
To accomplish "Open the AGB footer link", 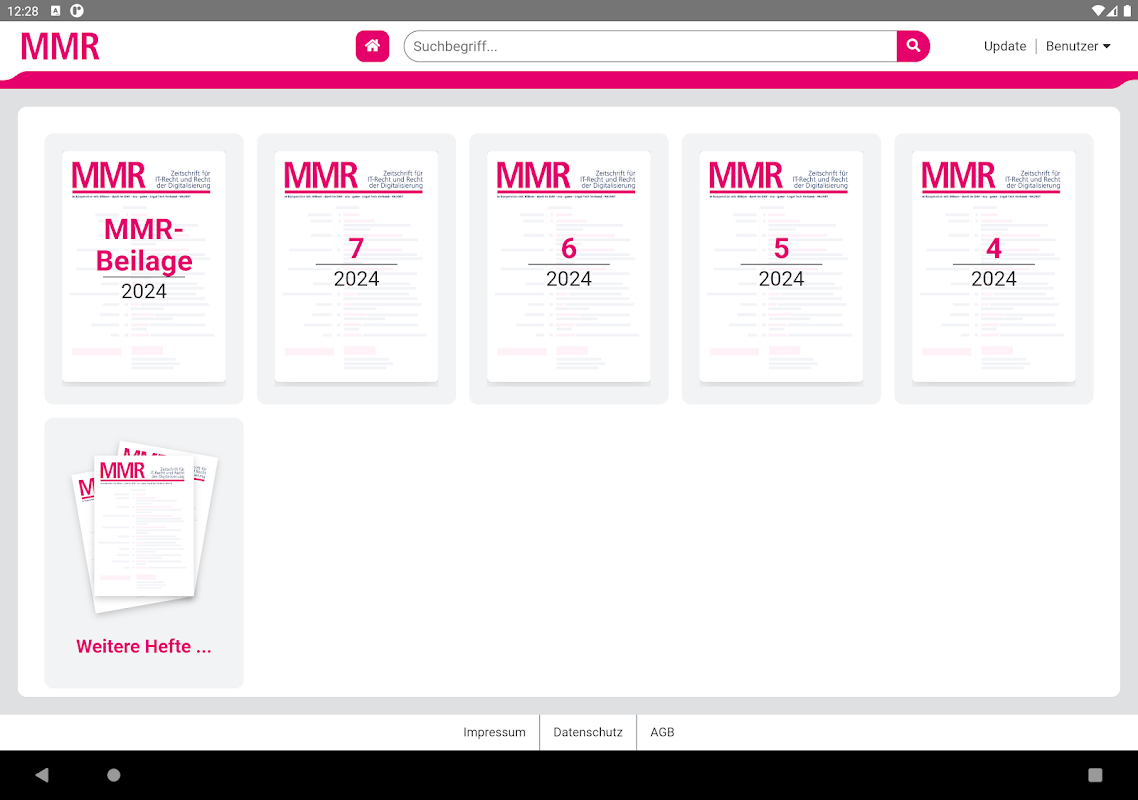I will tap(662, 732).
